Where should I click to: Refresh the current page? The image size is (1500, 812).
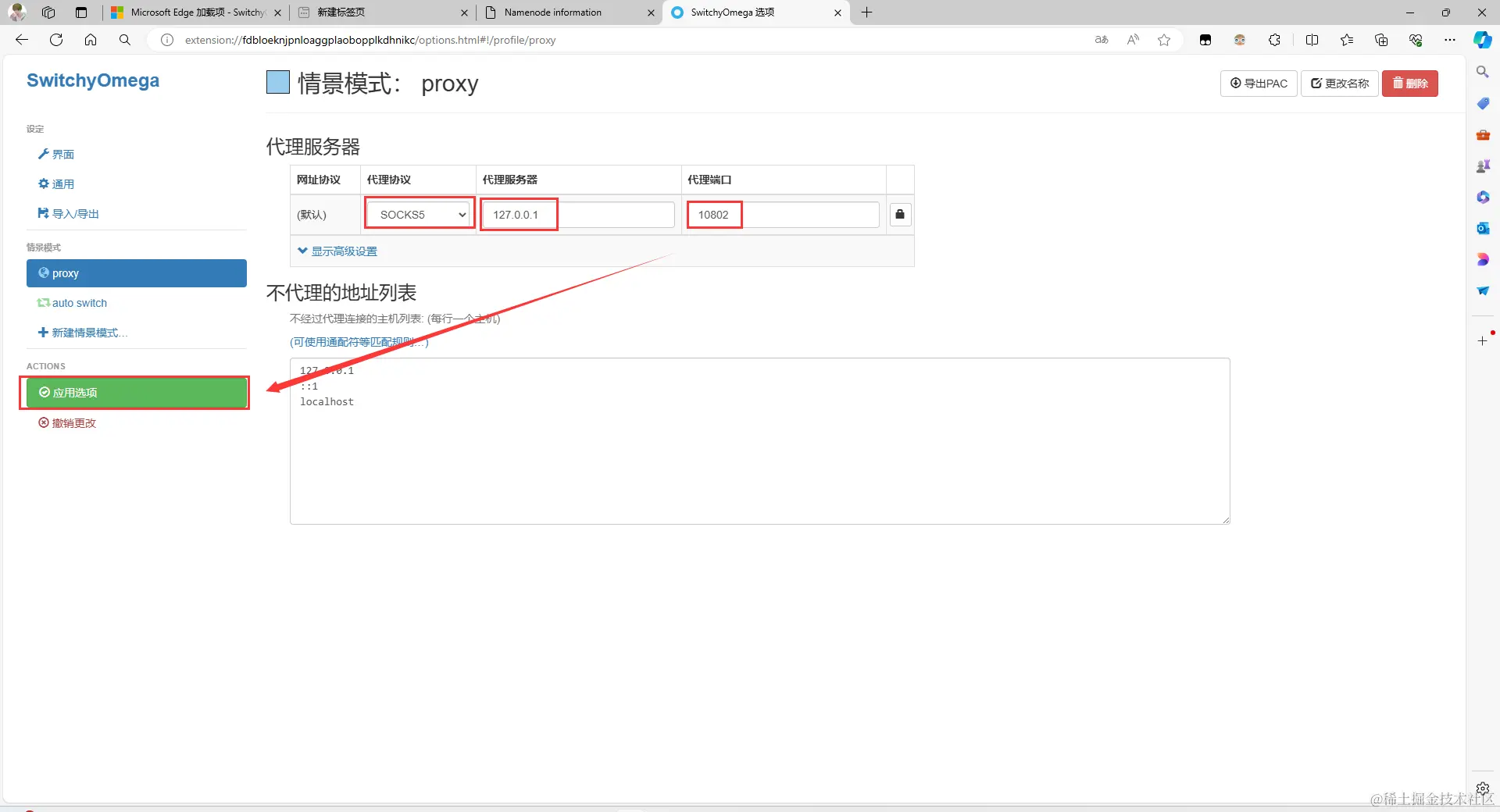[56, 40]
